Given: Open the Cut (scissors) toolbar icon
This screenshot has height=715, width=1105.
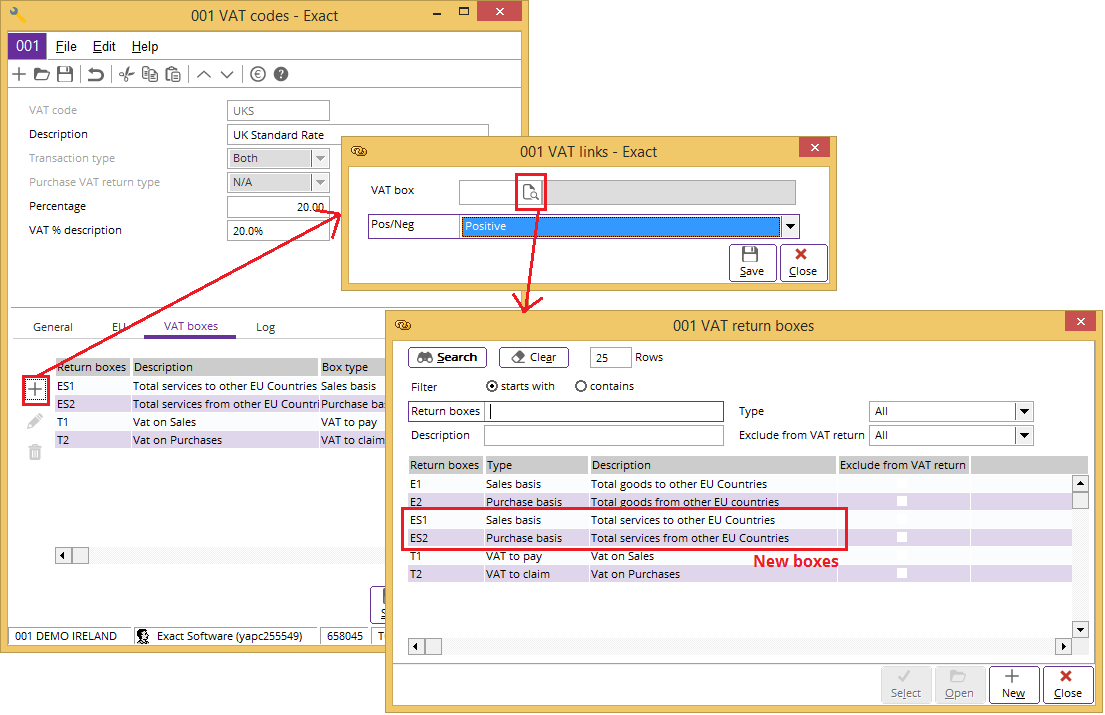Looking at the screenshot, I should (127, 73).
